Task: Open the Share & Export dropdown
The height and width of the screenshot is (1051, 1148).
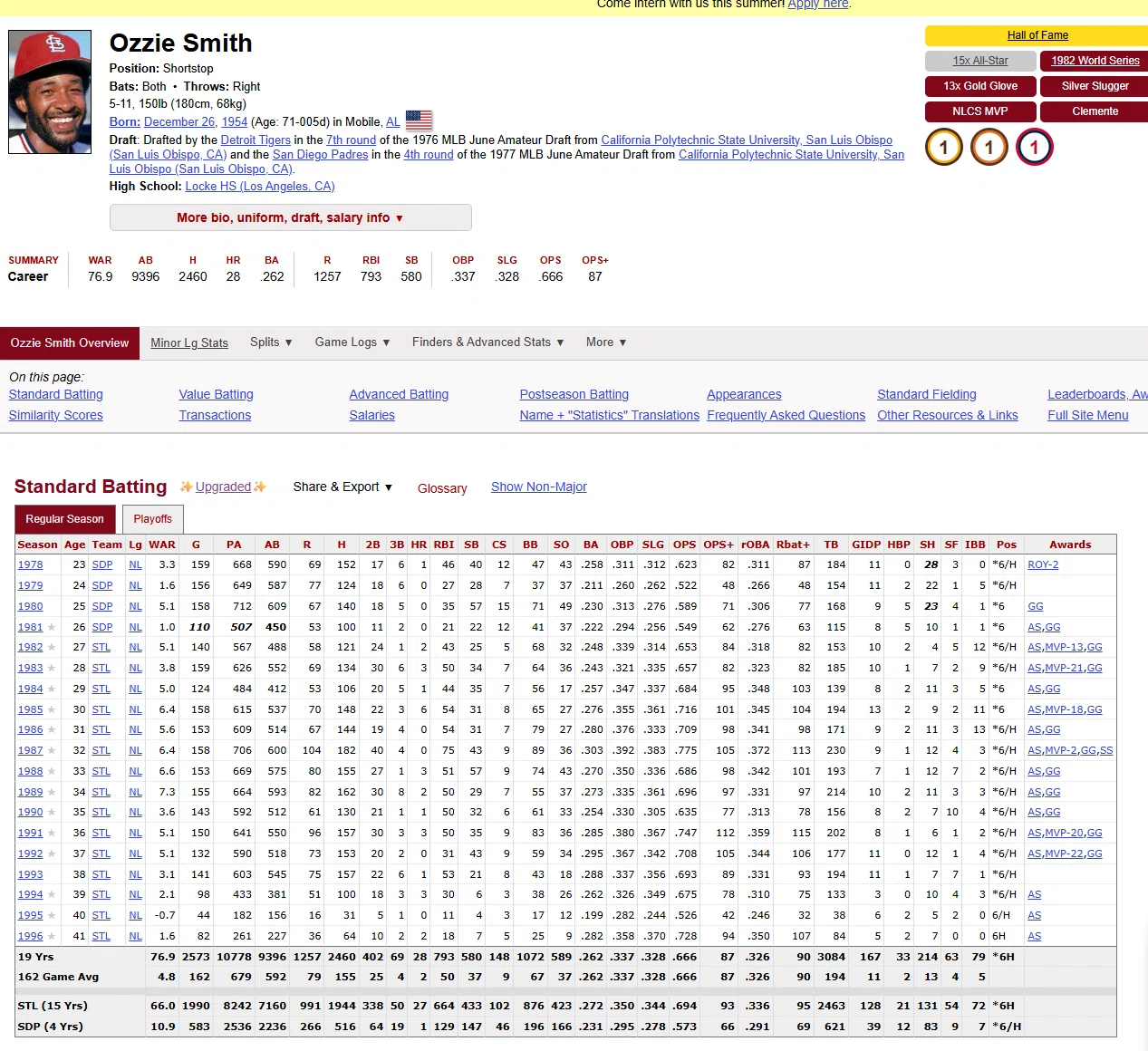Action: 342,487
